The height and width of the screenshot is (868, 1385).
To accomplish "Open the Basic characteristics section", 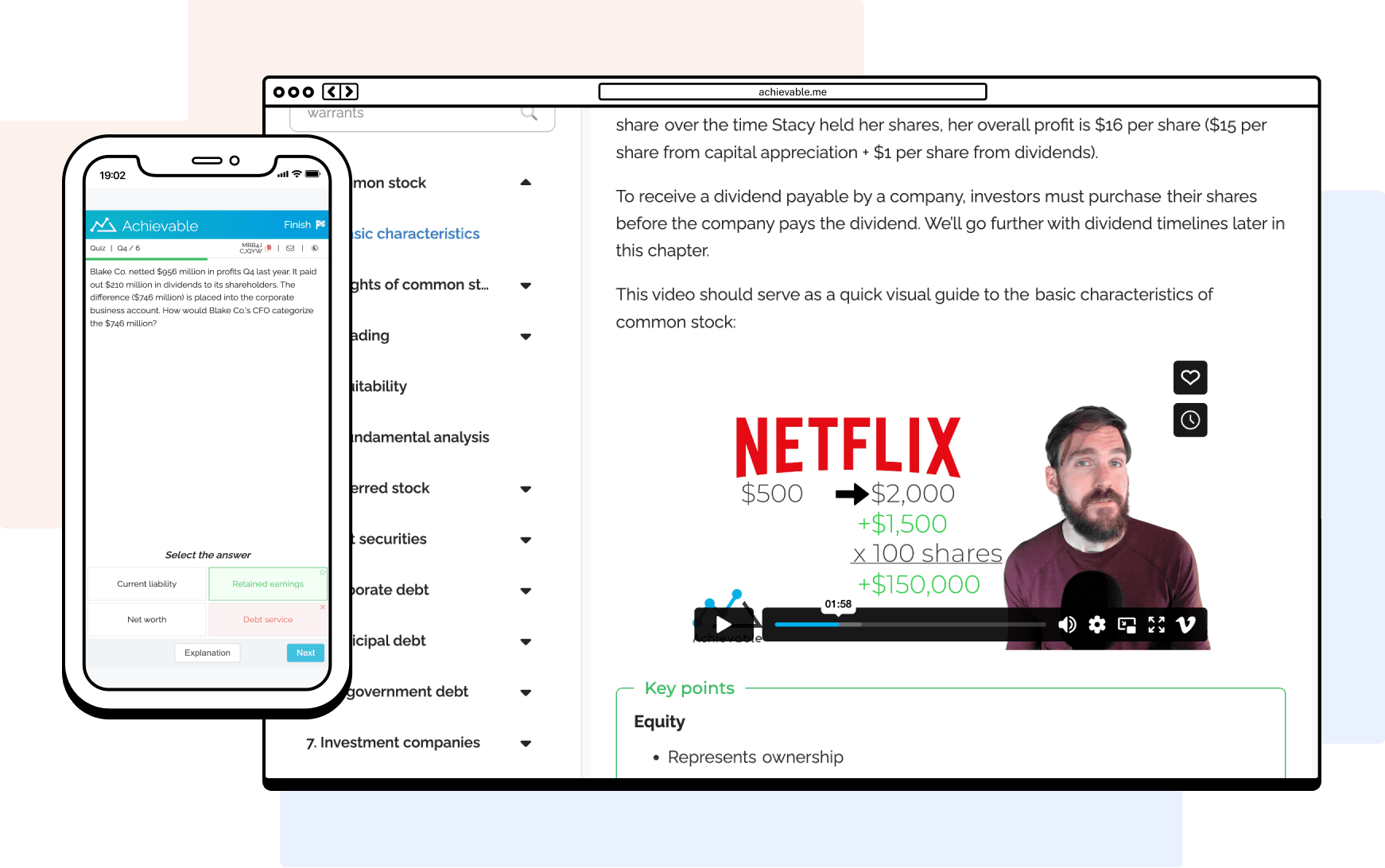I will pos(416,234).
